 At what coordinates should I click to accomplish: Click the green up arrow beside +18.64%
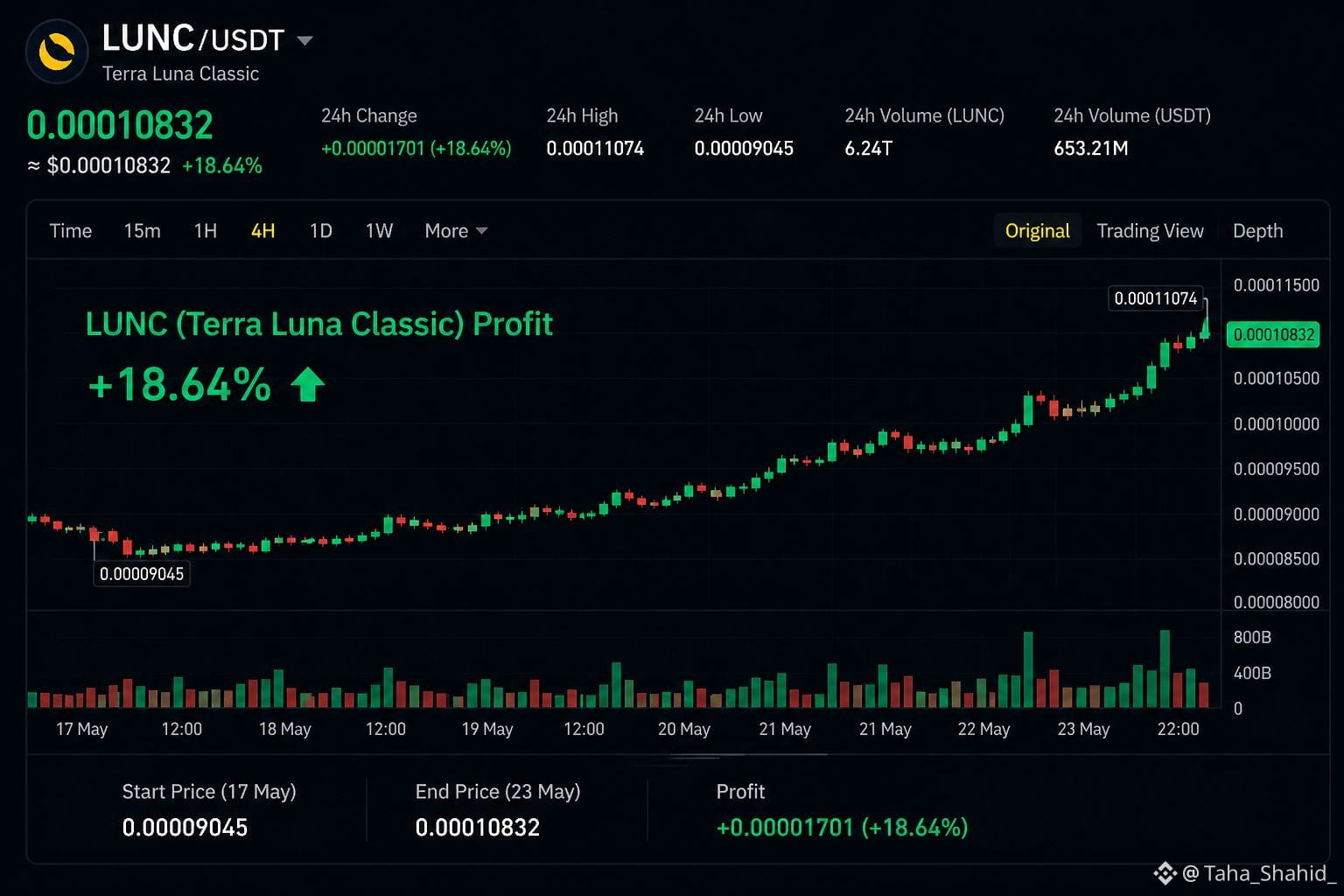pyautogui.click(x=307, y=384)
